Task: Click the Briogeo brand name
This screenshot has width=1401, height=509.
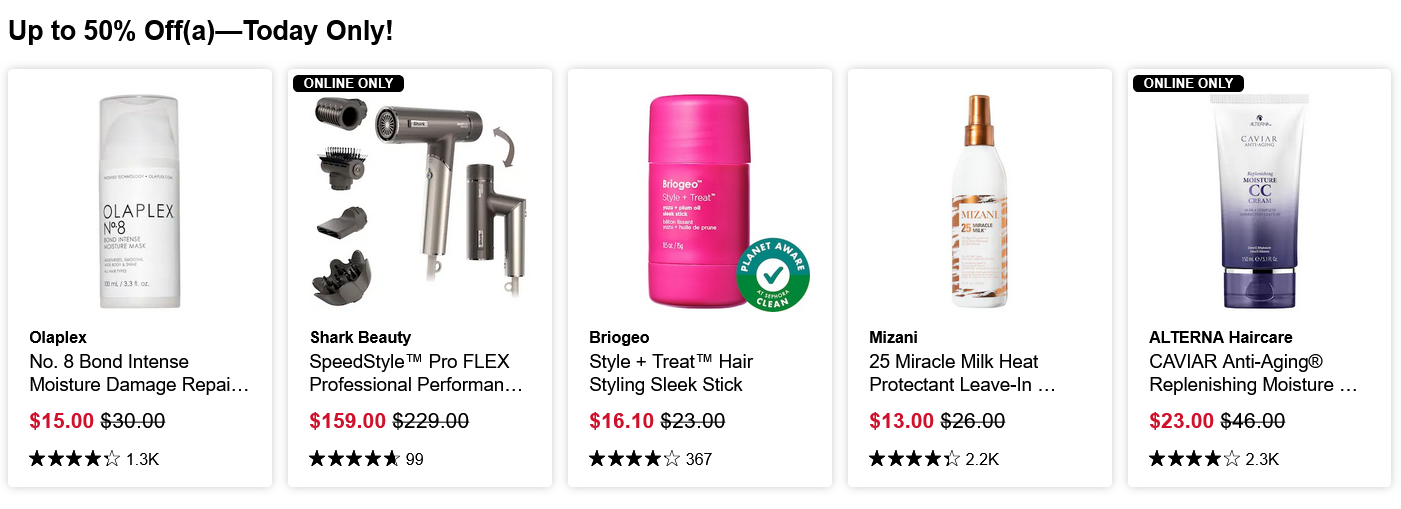Action: click(x=619, y=337)
